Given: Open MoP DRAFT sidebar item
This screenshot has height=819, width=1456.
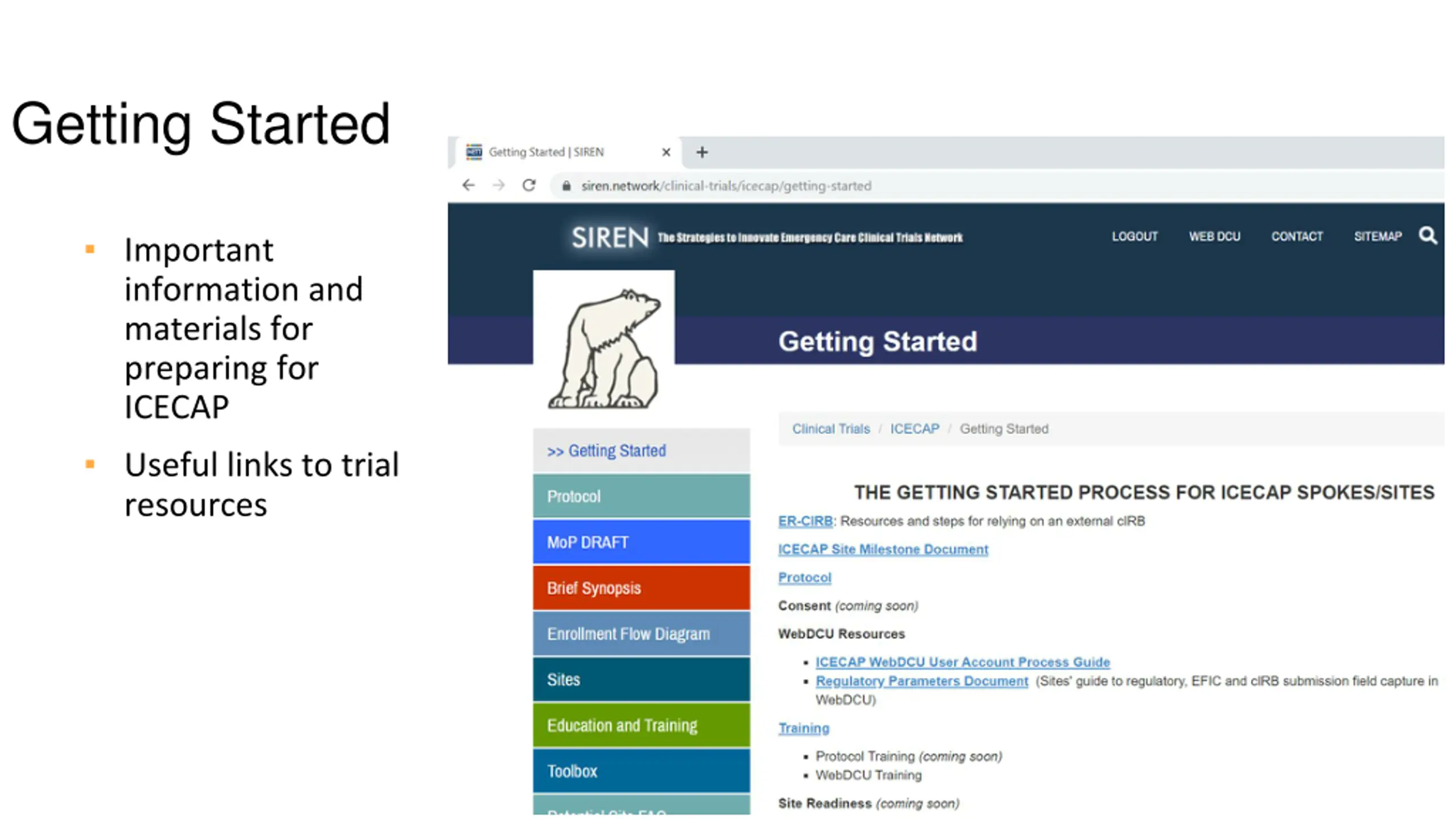Looking at the screenshot, I should [x=641, y=542].
